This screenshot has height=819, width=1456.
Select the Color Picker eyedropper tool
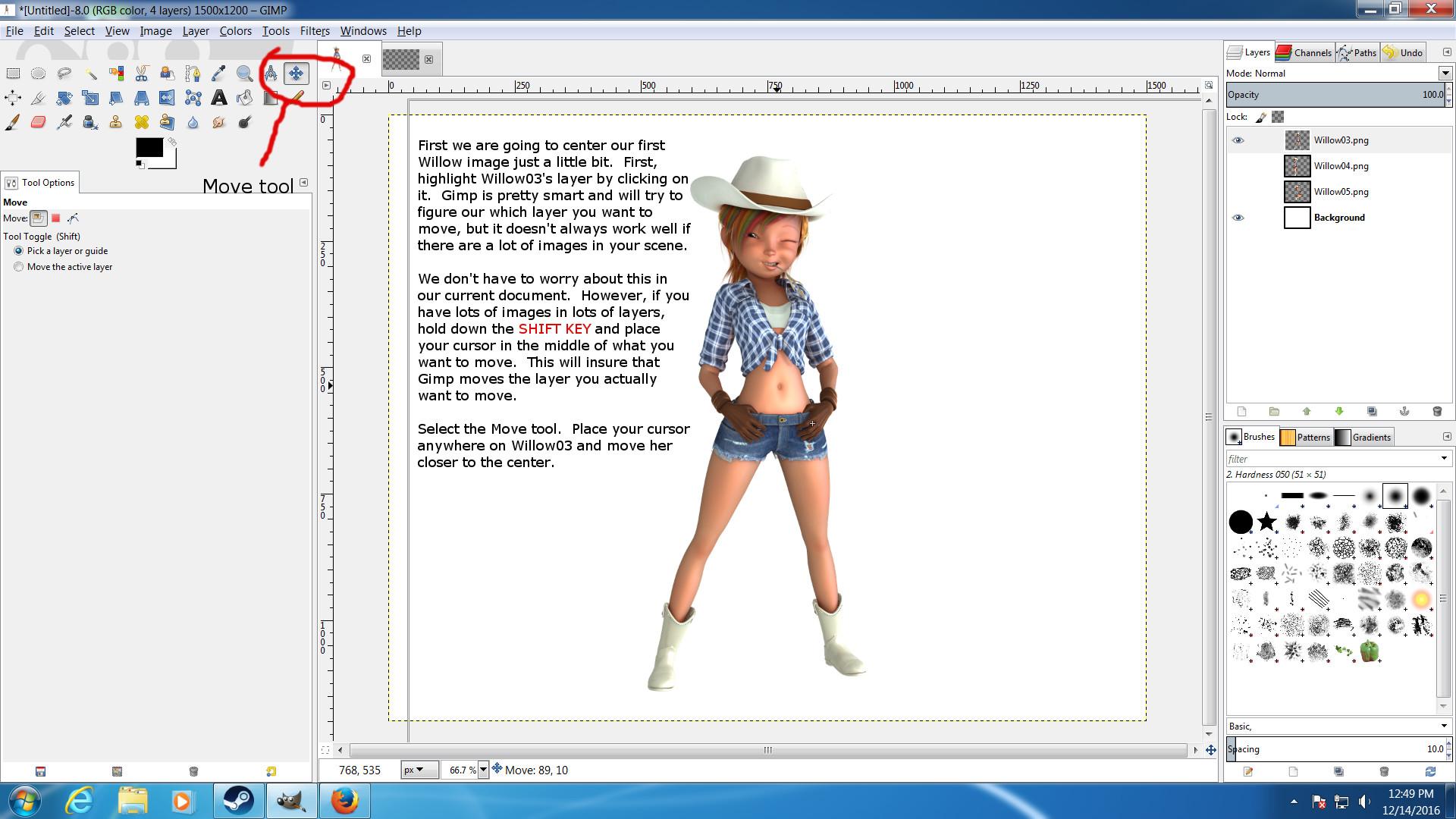pyautogui.click(x=218, y=74)
